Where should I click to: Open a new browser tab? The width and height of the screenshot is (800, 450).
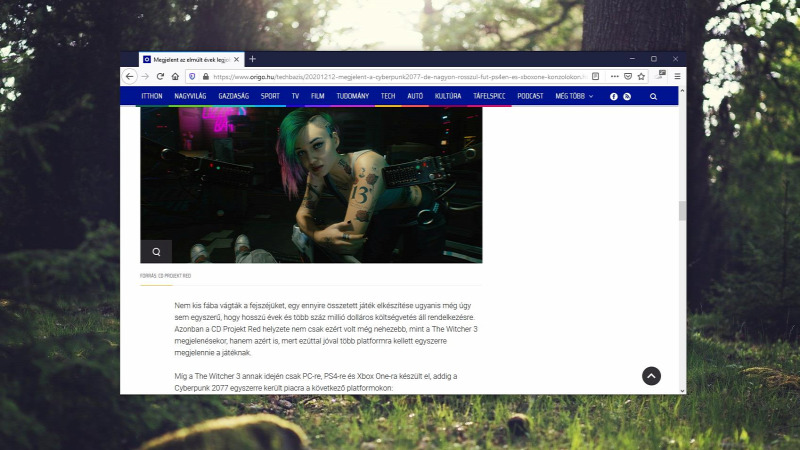click(252, 59)
